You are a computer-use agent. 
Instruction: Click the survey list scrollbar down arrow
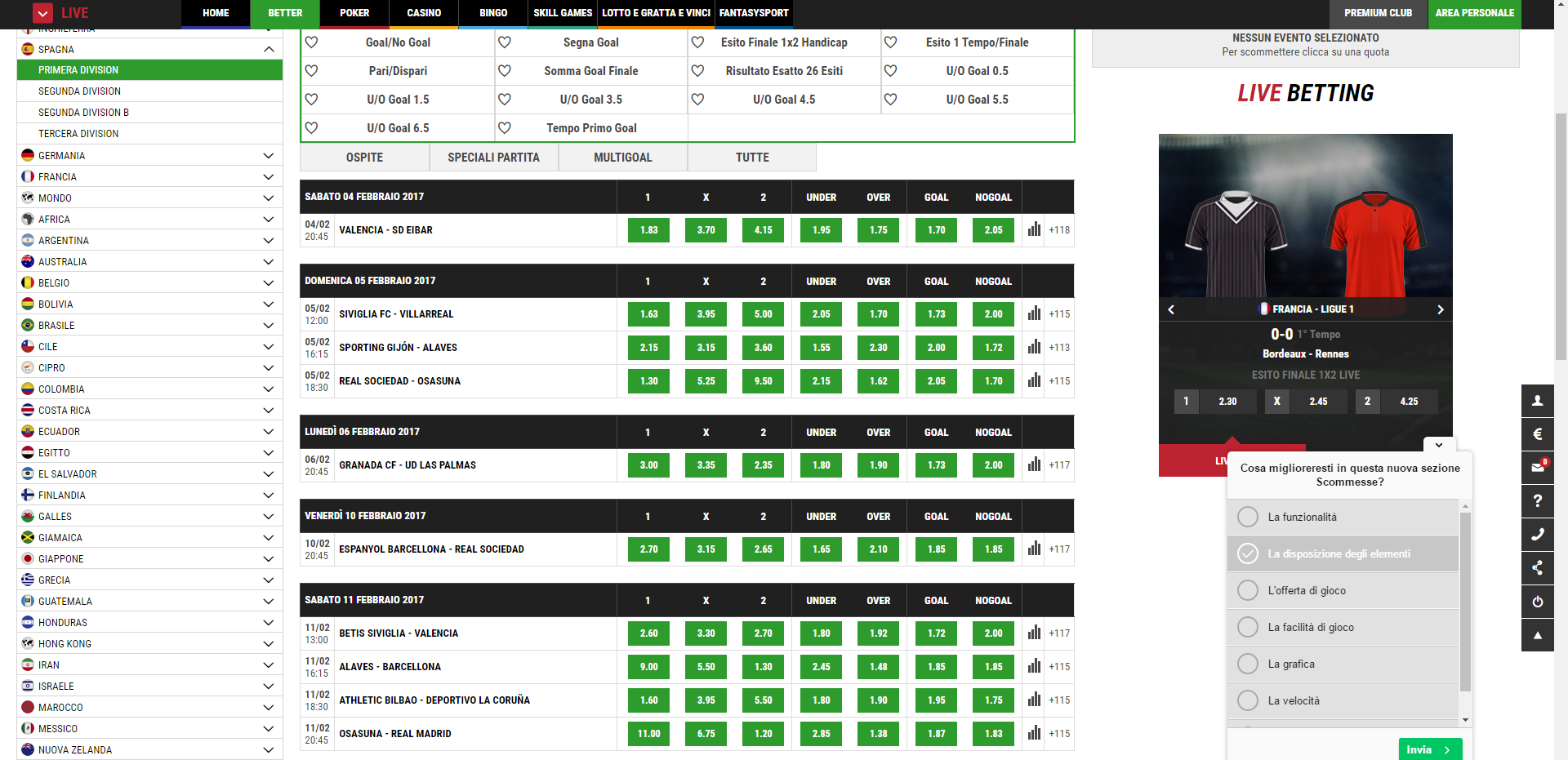(x=1465, y=720)
